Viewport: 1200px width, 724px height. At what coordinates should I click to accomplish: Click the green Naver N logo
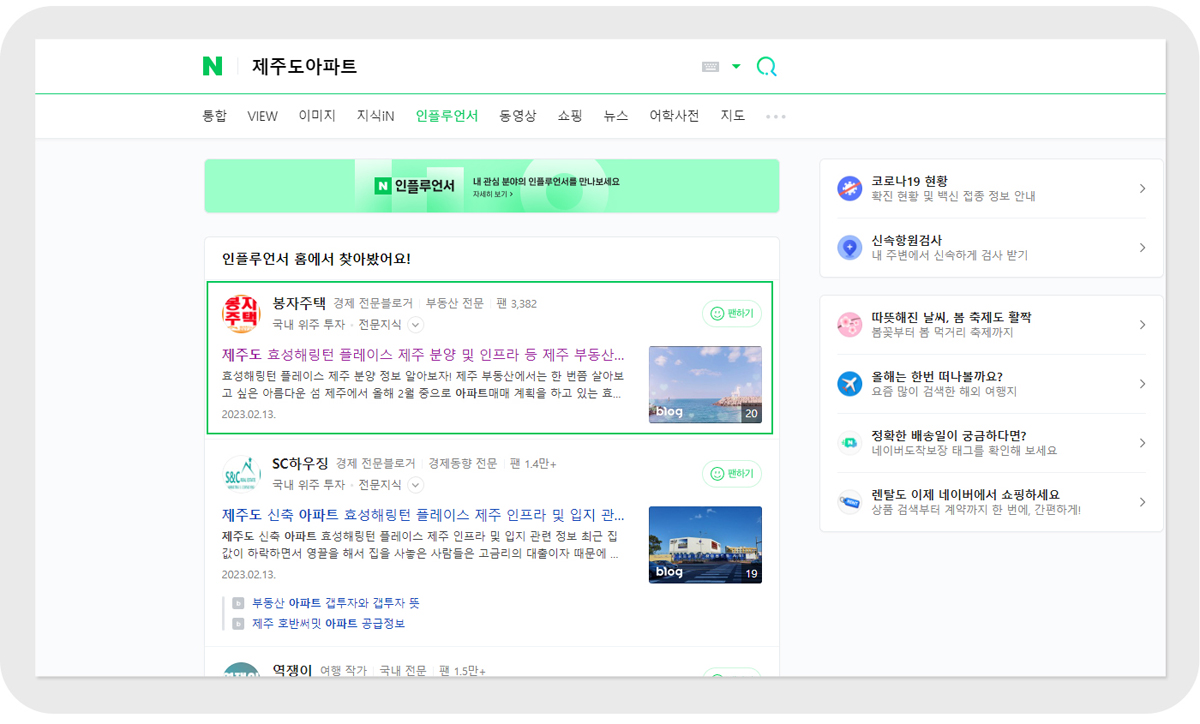click(212, 67)
